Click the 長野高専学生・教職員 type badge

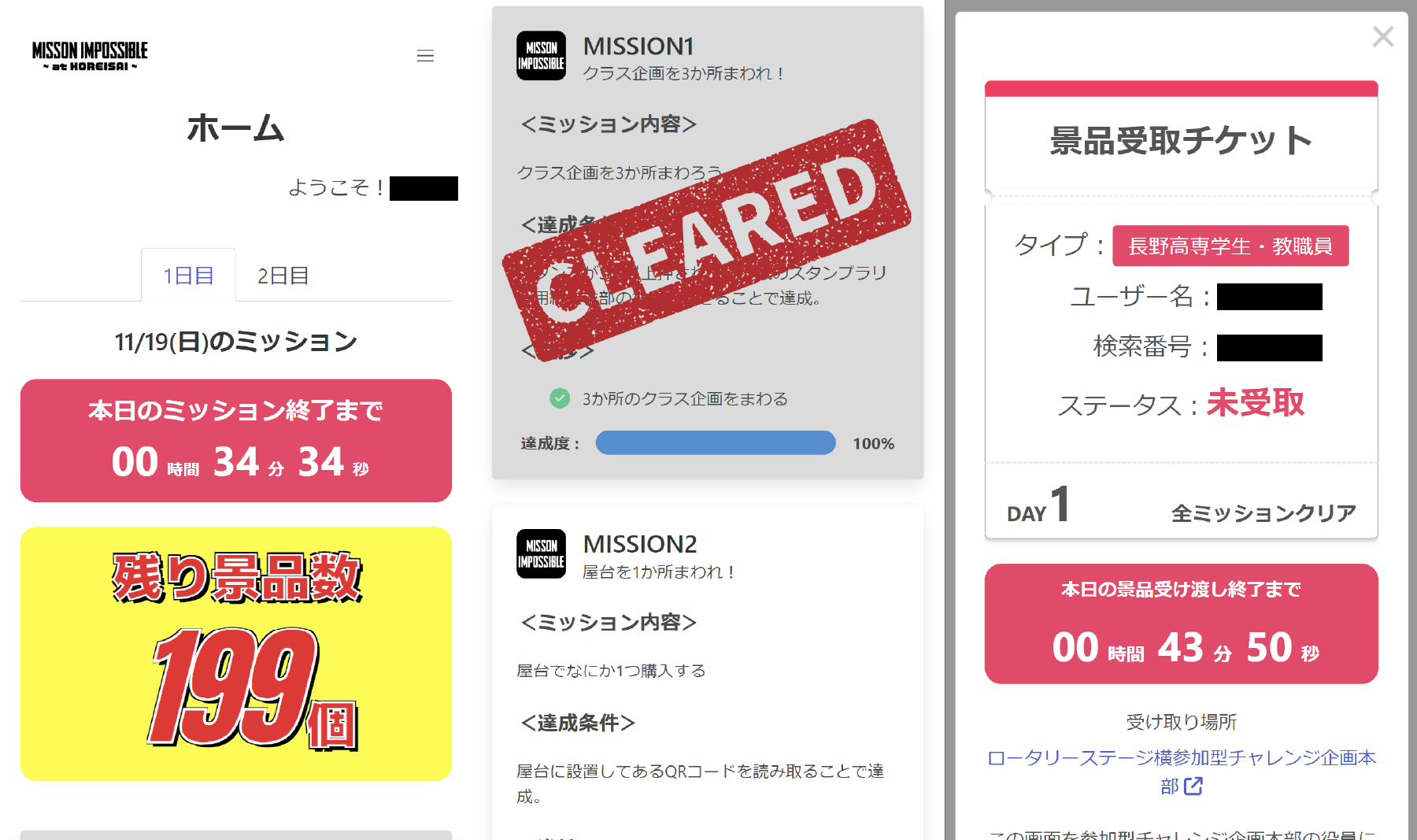pos(1230,246)
